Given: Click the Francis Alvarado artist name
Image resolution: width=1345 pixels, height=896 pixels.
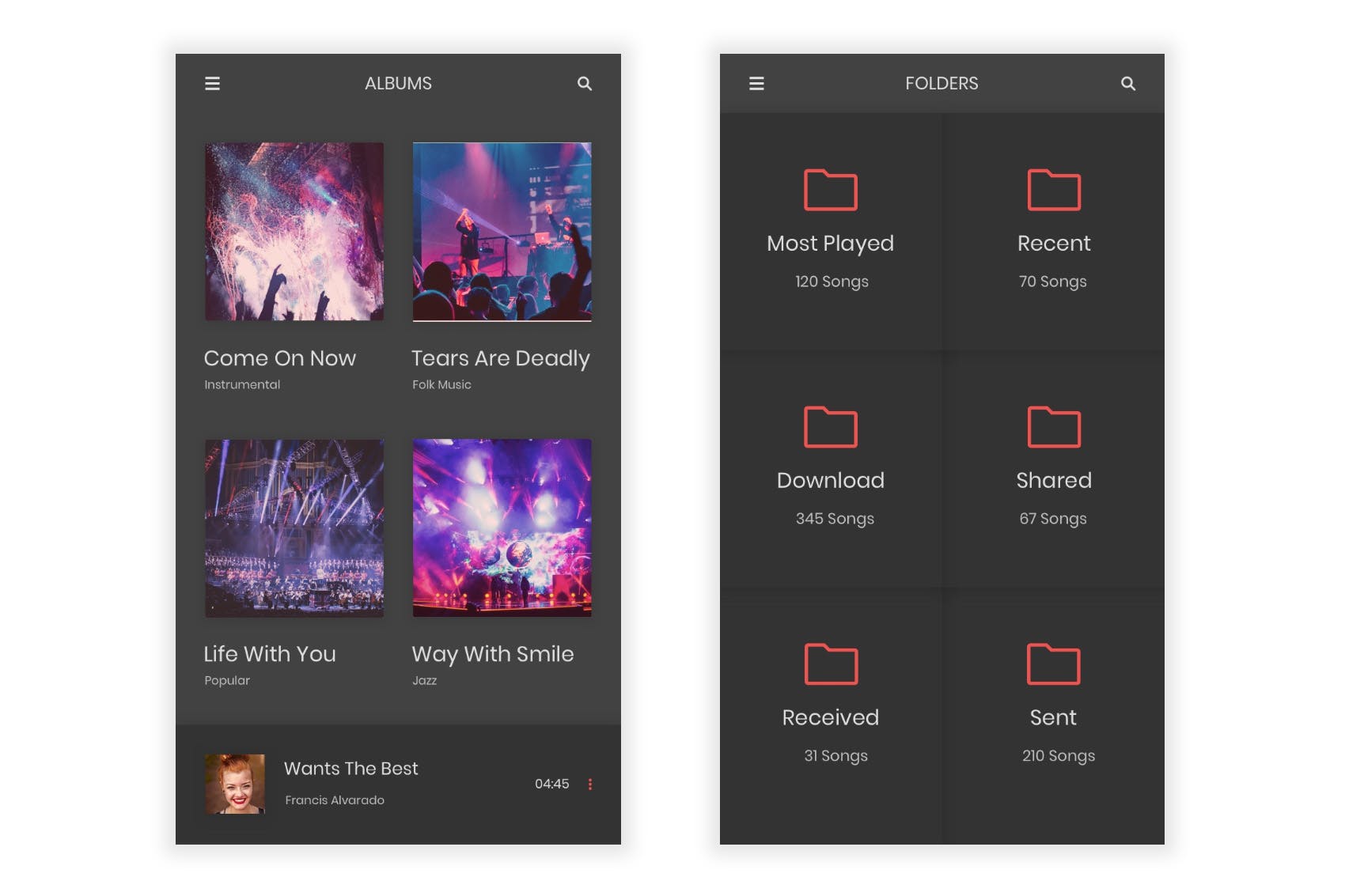Looking at the screenshot, I should click(x=335, y=800).
